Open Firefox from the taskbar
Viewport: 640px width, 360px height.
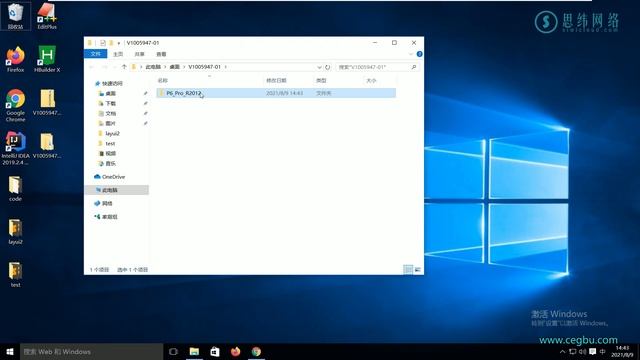tap(236, 351)
